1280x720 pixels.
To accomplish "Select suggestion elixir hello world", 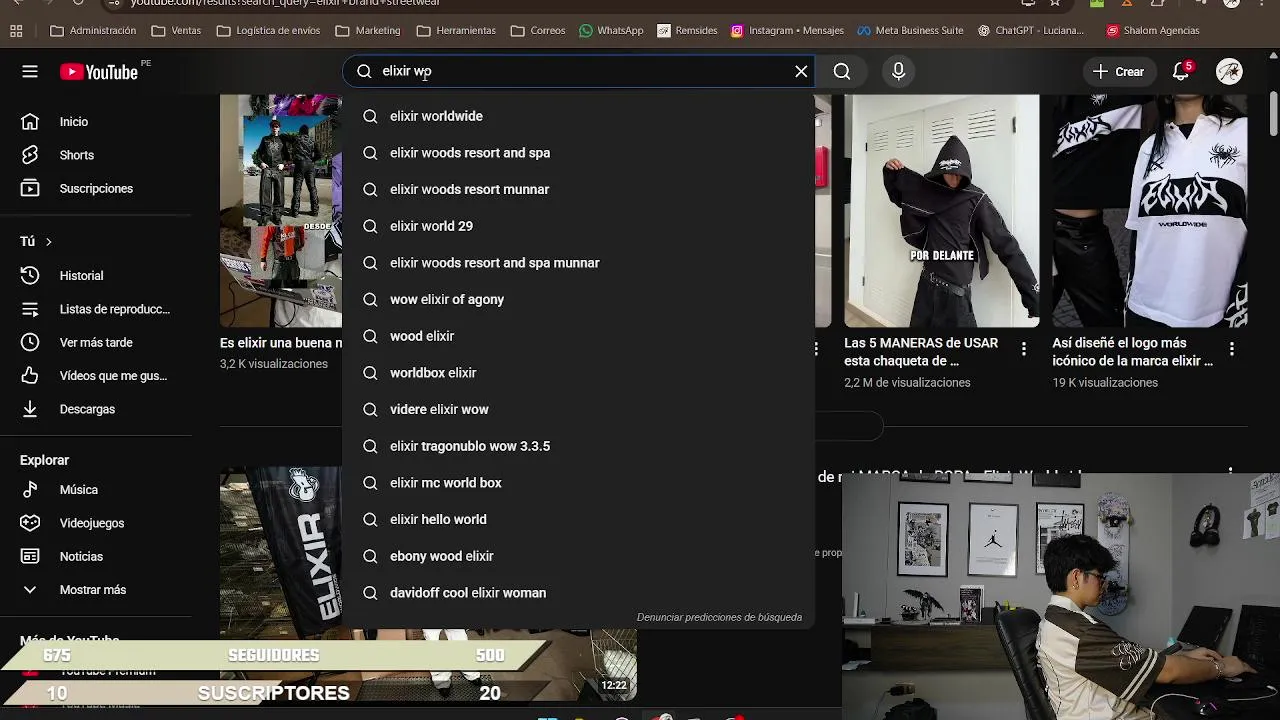I will (x=578, y=519).
